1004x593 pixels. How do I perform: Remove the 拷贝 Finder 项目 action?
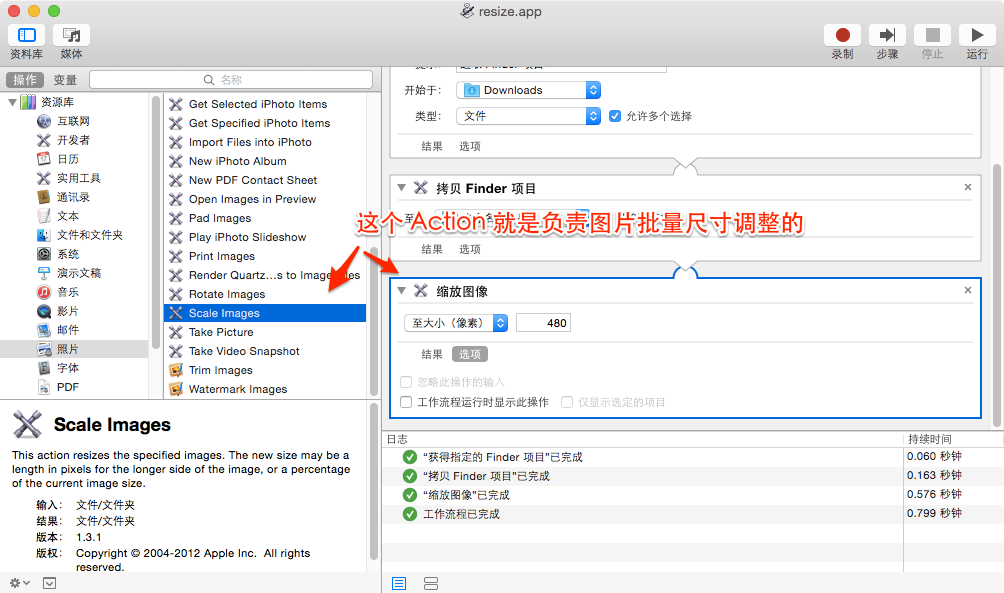(x=968, y=187)
